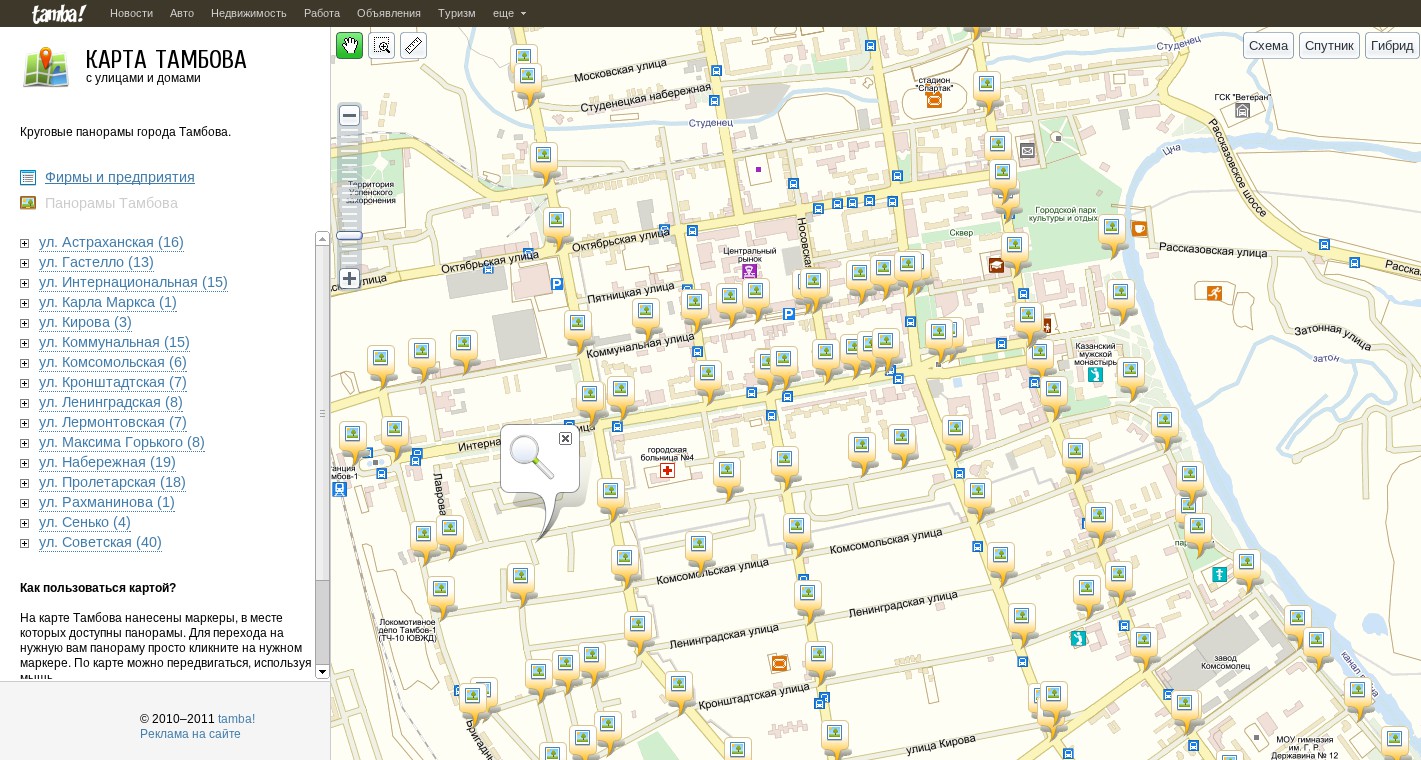The height and width of the screenshot is (760, 1421).
Task: Click the Central market purple icon
Action: pos(749,271)
